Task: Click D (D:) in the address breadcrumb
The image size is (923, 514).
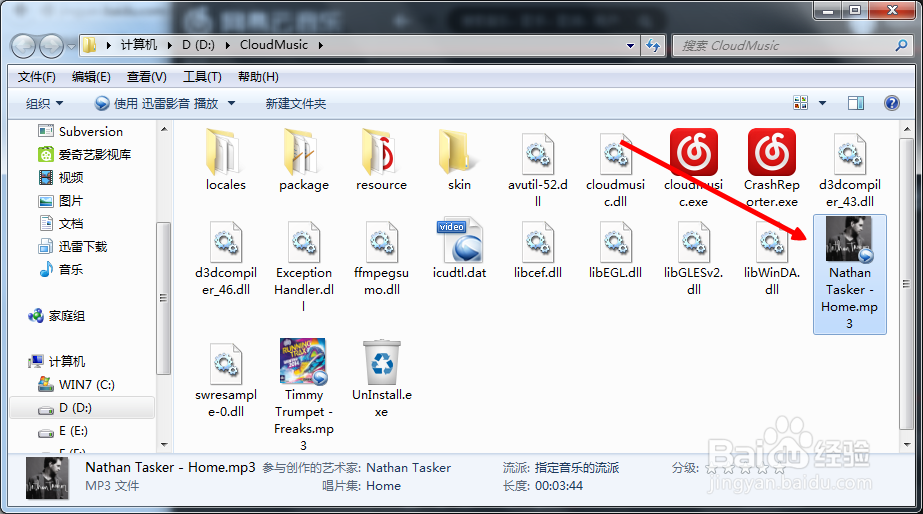Action: click(x=198, y=45)
